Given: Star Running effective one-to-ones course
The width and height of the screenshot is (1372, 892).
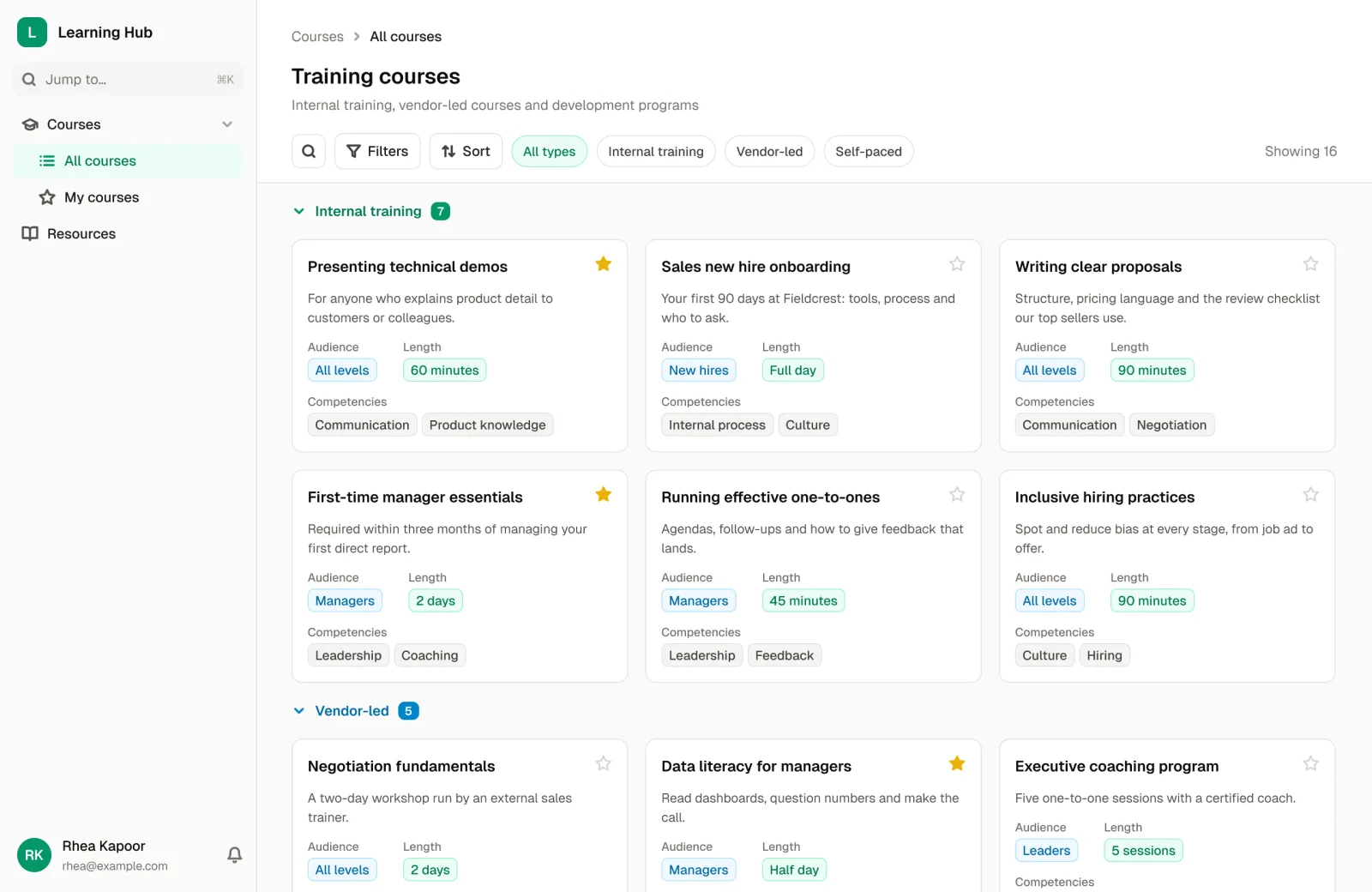Looking at the screenshot, I should [x=957, y=494].
